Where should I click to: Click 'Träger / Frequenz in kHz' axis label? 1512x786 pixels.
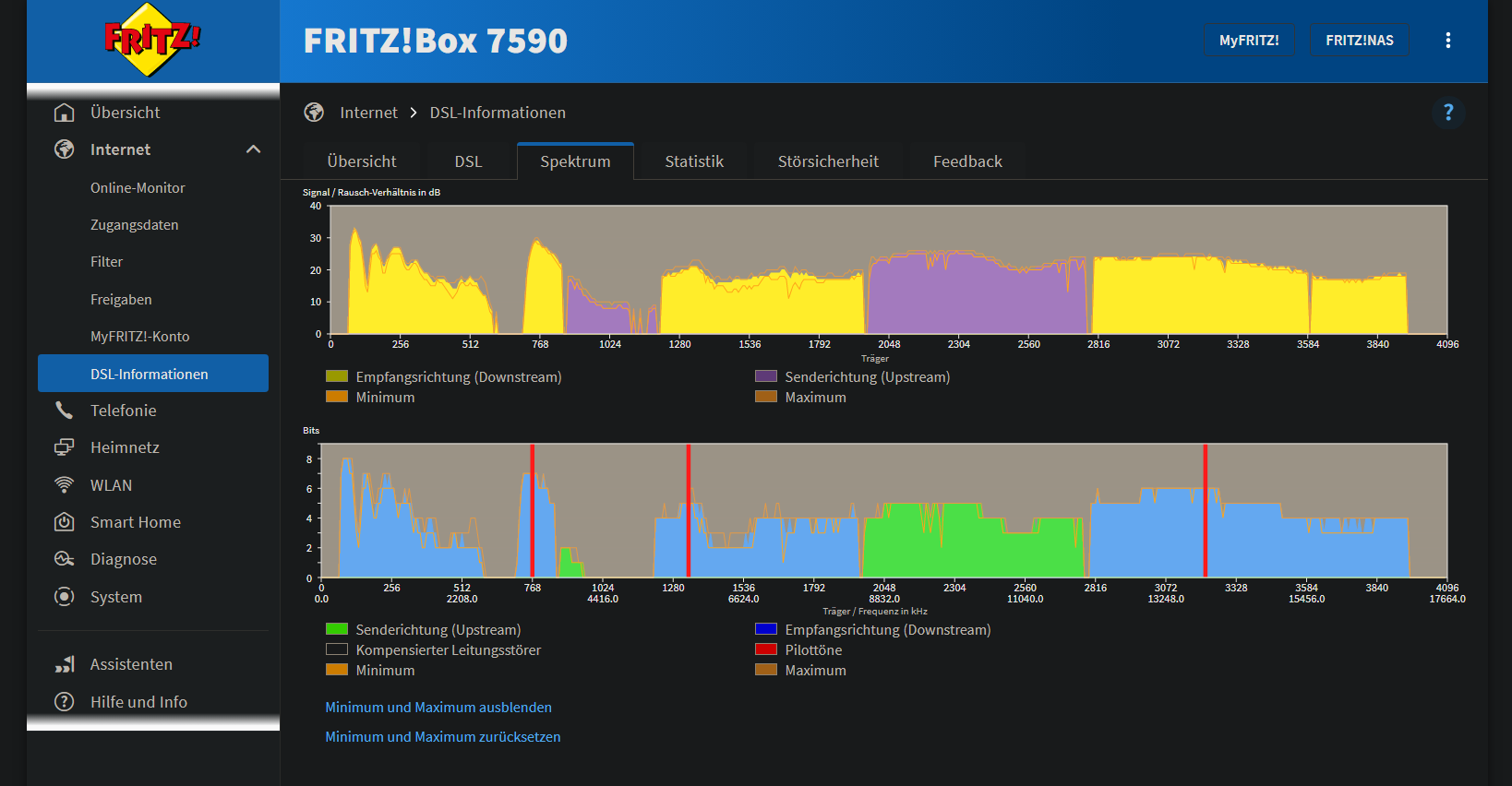pyautogui.click(x=875, y=612)
